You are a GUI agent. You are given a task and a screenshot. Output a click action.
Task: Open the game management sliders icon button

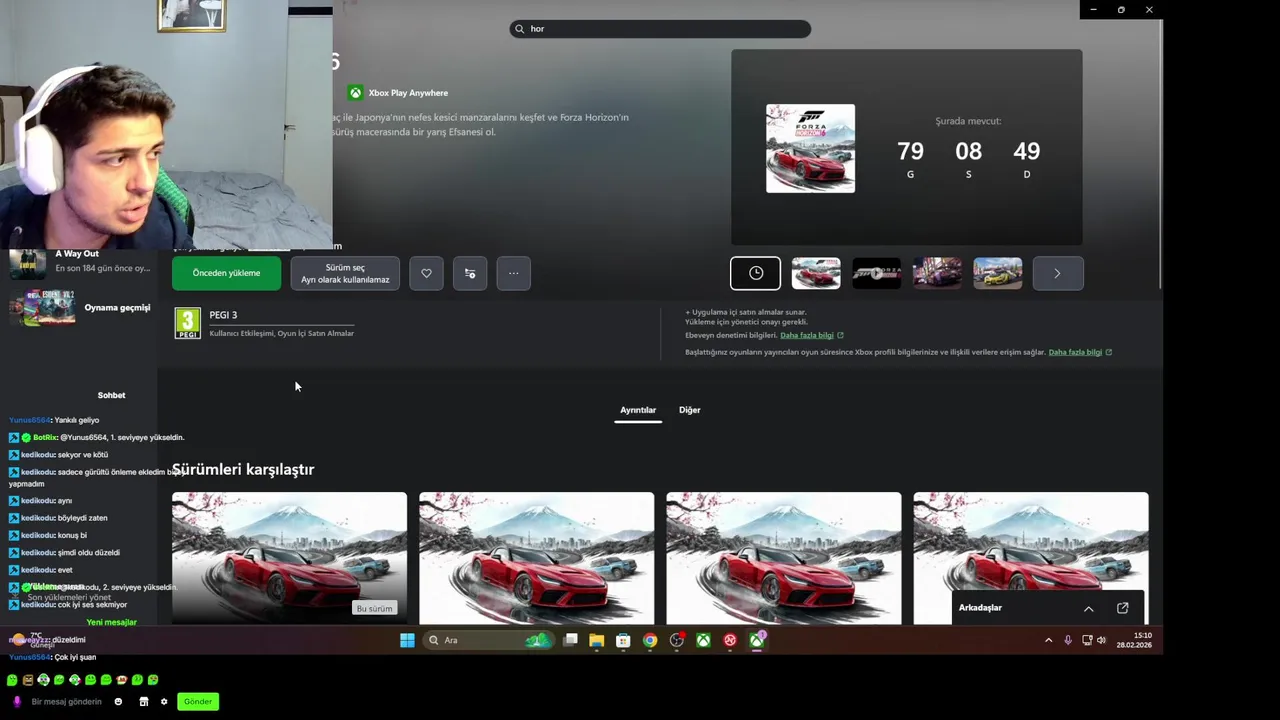point(470,273)
